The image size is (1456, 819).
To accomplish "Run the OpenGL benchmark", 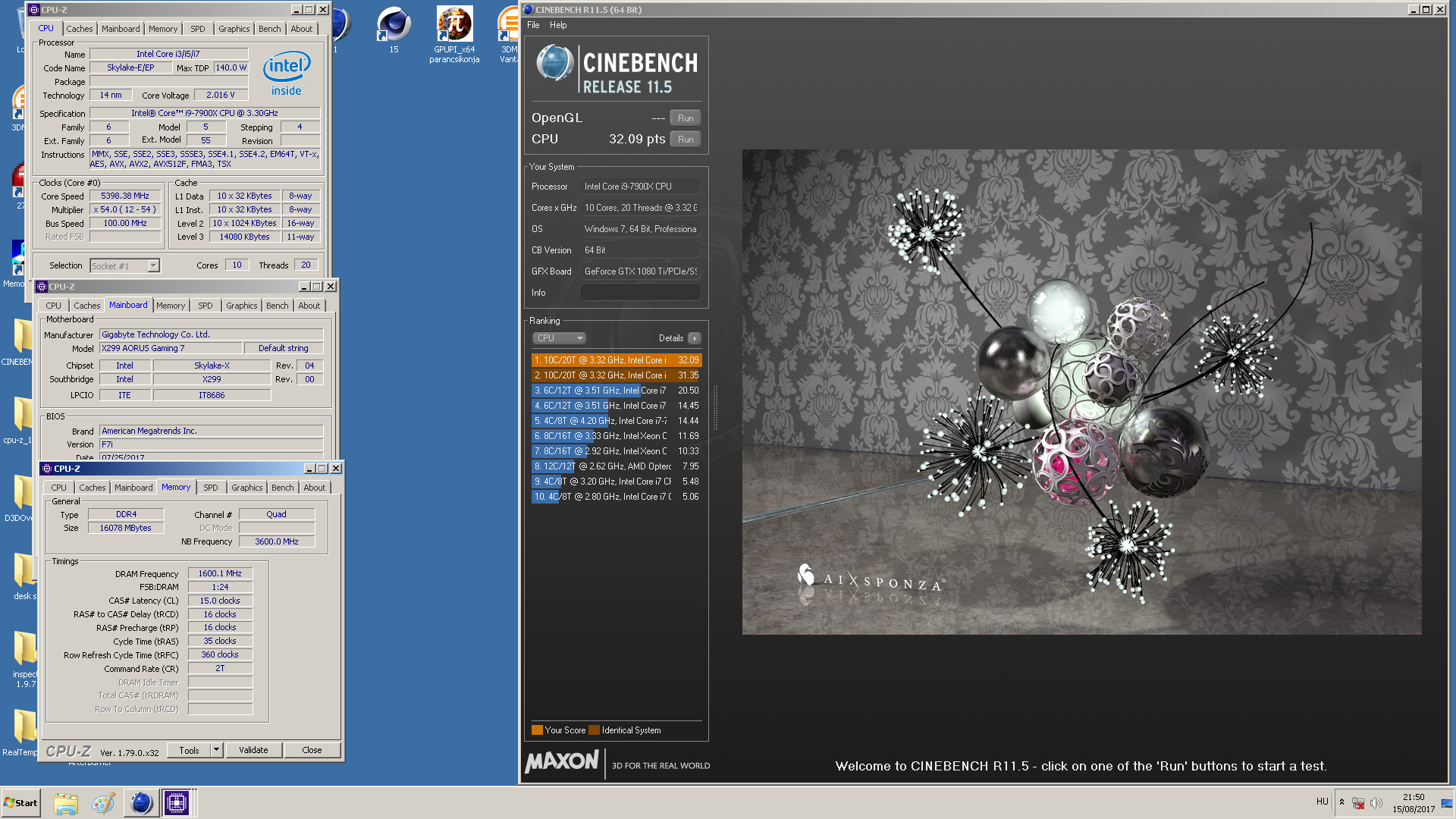I will coord(686,118).
